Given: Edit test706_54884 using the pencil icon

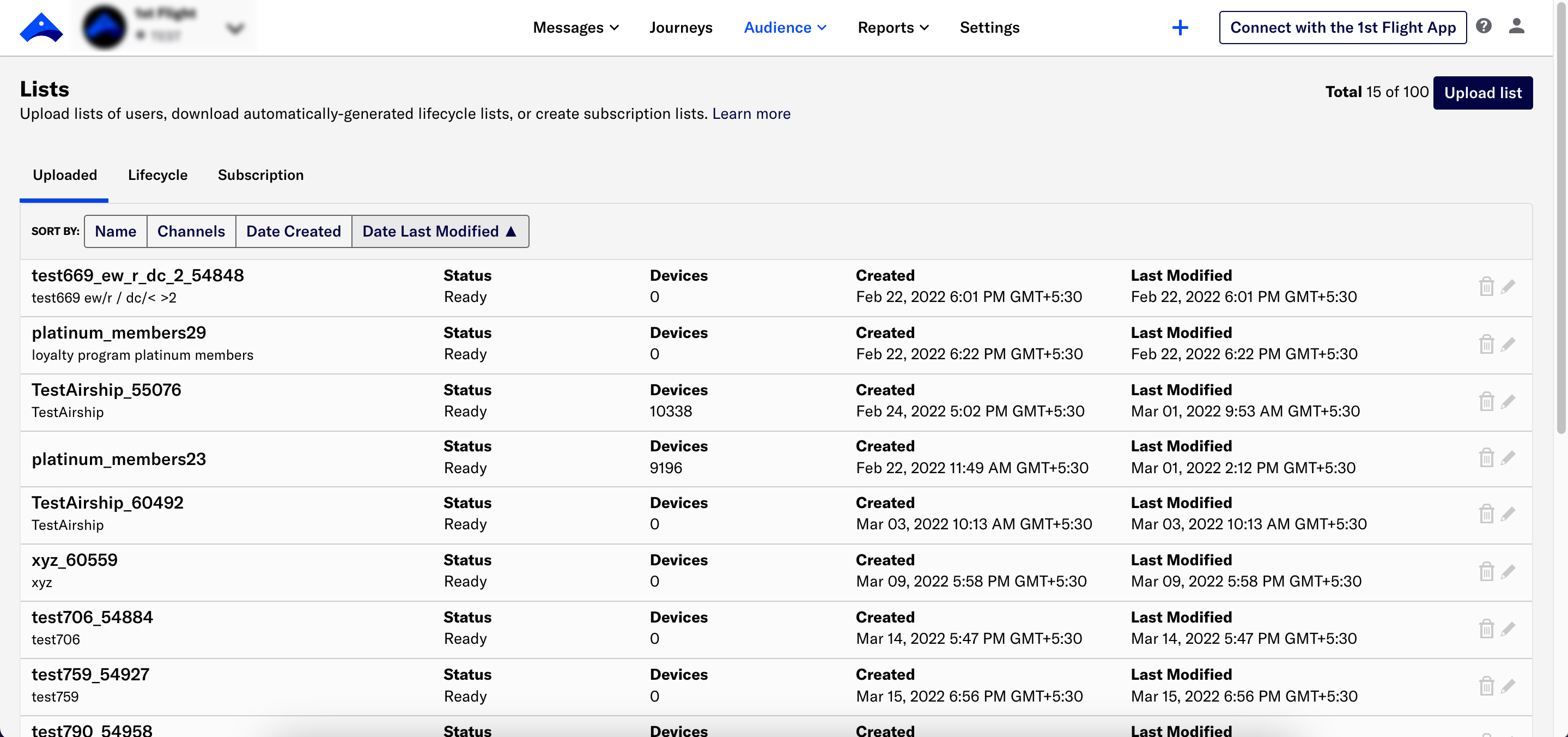Looking at the screenshot, I should pyautogui.click(x=1508, y=629).
